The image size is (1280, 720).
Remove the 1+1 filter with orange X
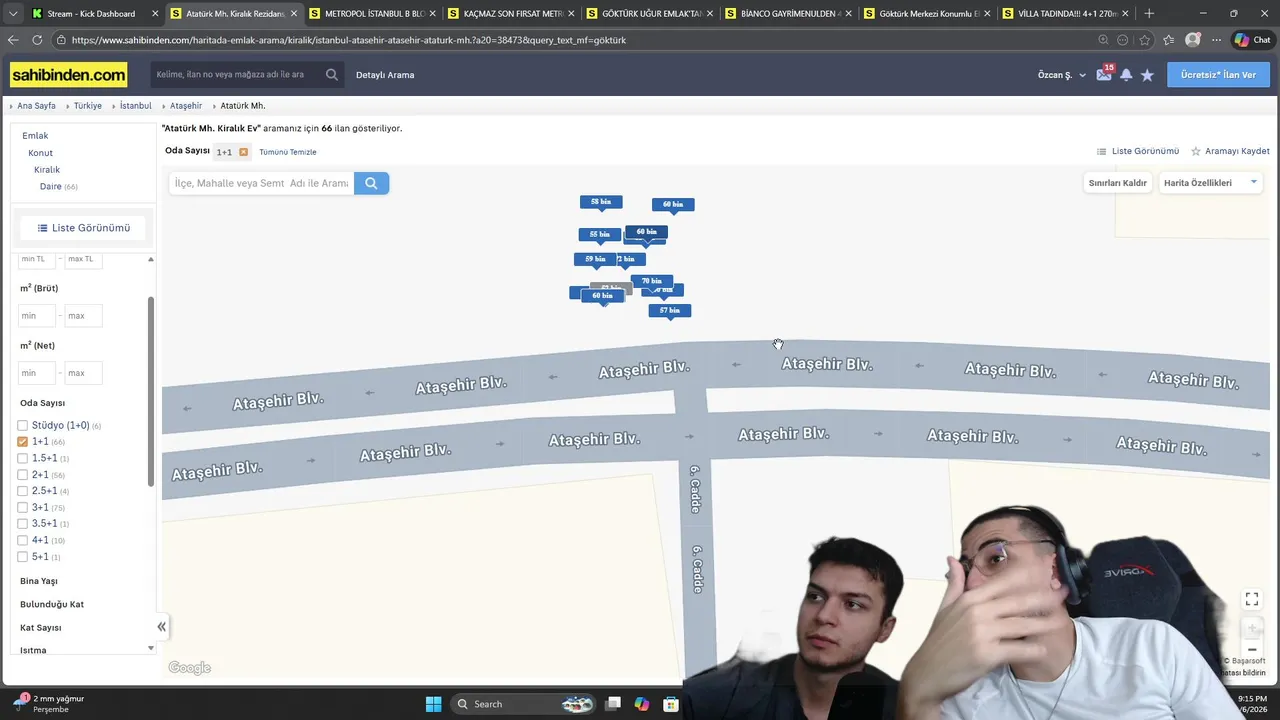click(x=243, y=152)
